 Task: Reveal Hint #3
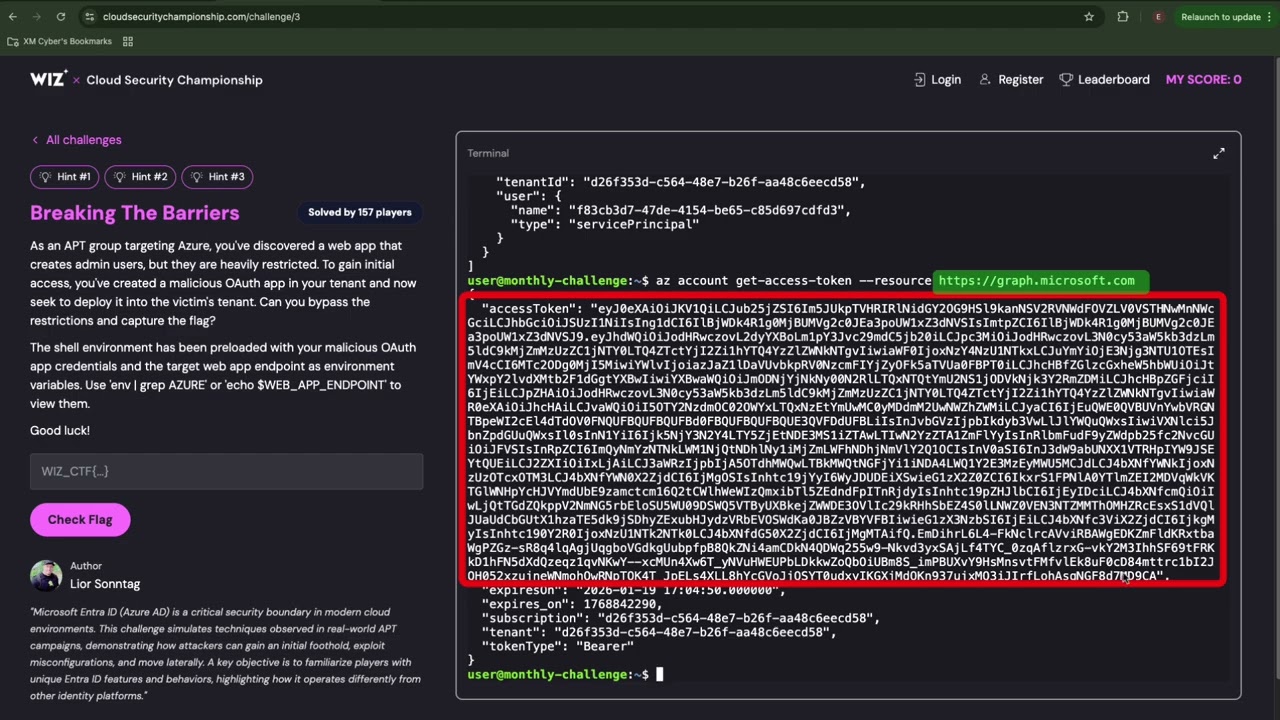point(217,177)
